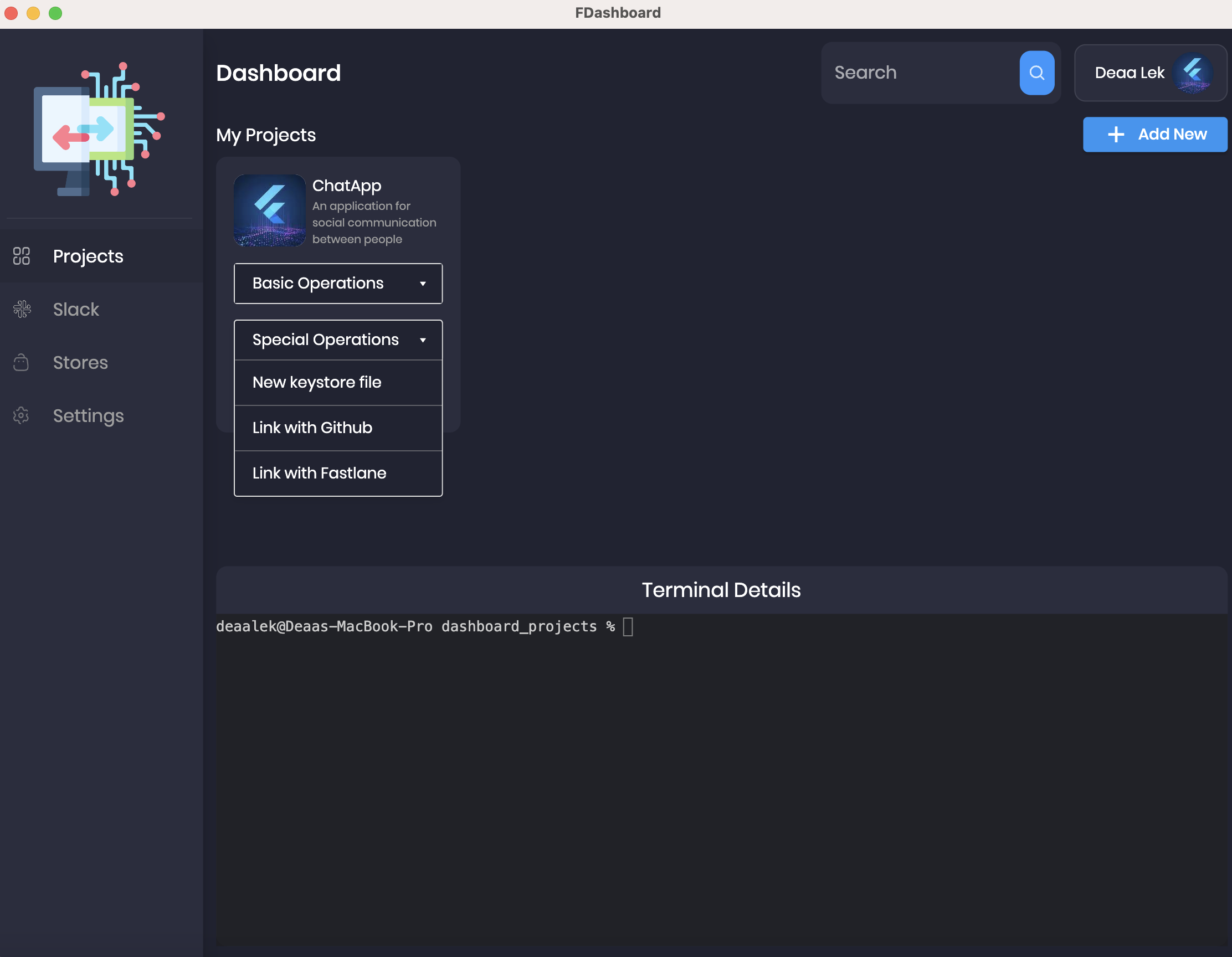Expand the Basic Operations dropdown

[338, 283]
